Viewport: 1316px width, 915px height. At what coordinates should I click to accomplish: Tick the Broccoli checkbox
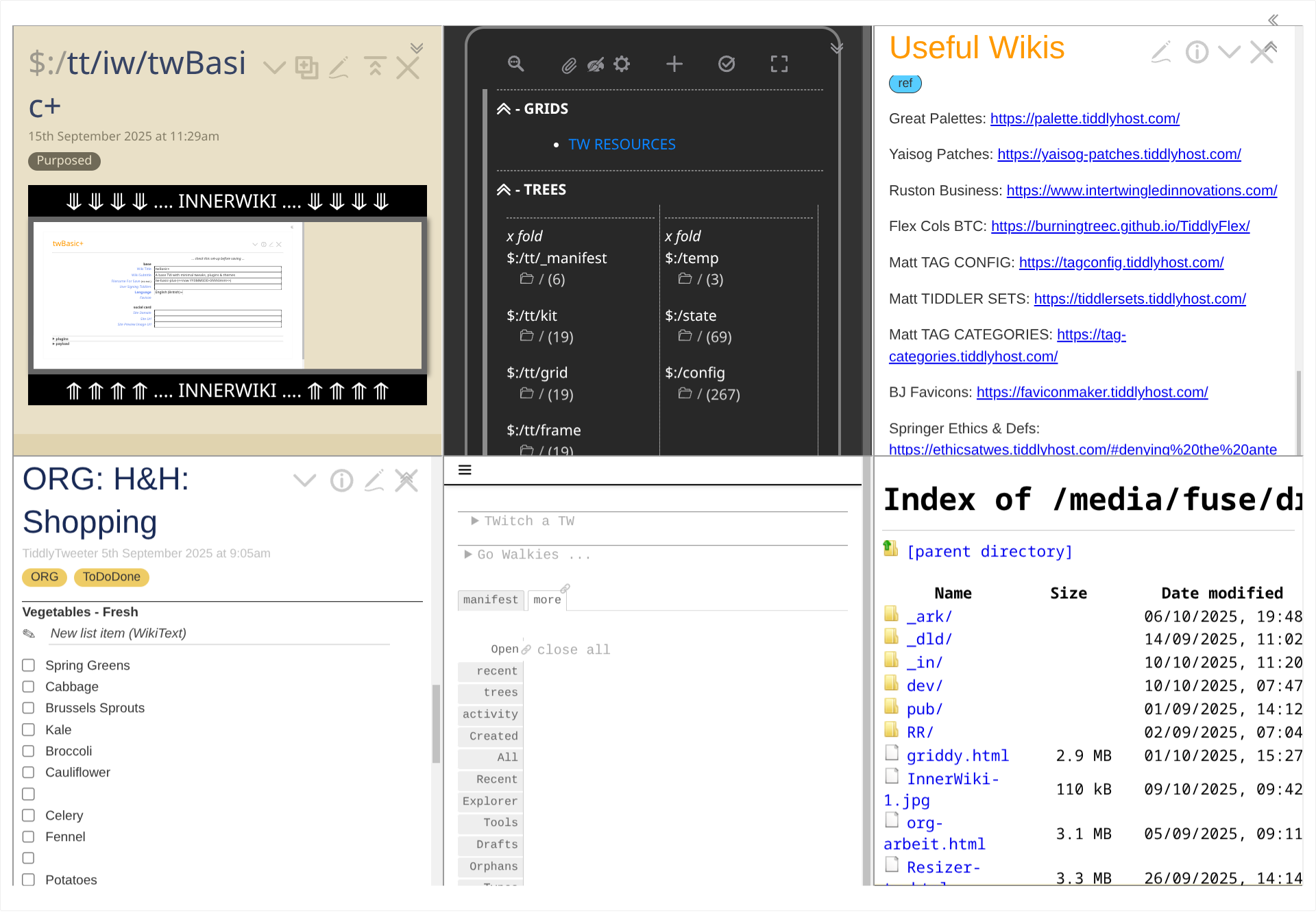point(29,751)
